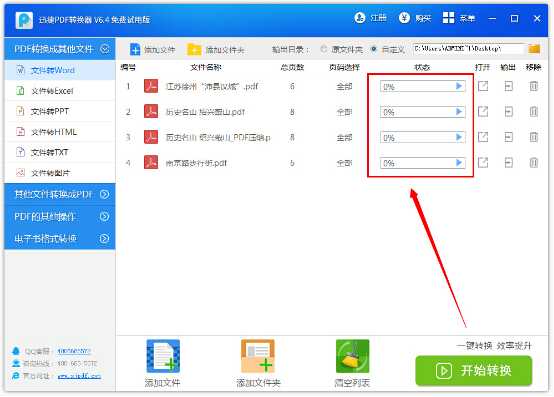Select 文件转Word in the sidebar
This screenshot has width=554, height=397.
pyautogui.click(x=60, y=70)
